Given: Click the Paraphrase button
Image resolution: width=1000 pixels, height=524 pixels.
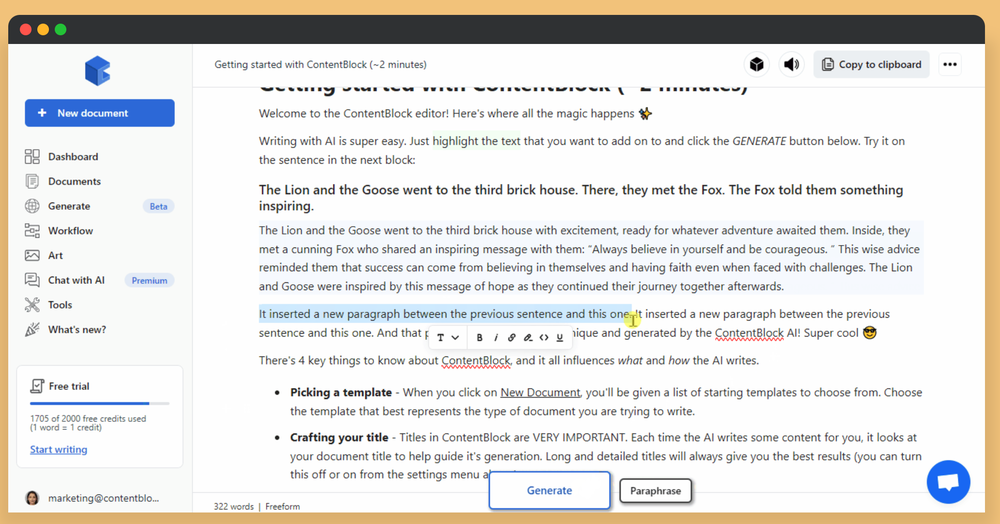Looking at the screenshot, I should [x=656, y=491].
